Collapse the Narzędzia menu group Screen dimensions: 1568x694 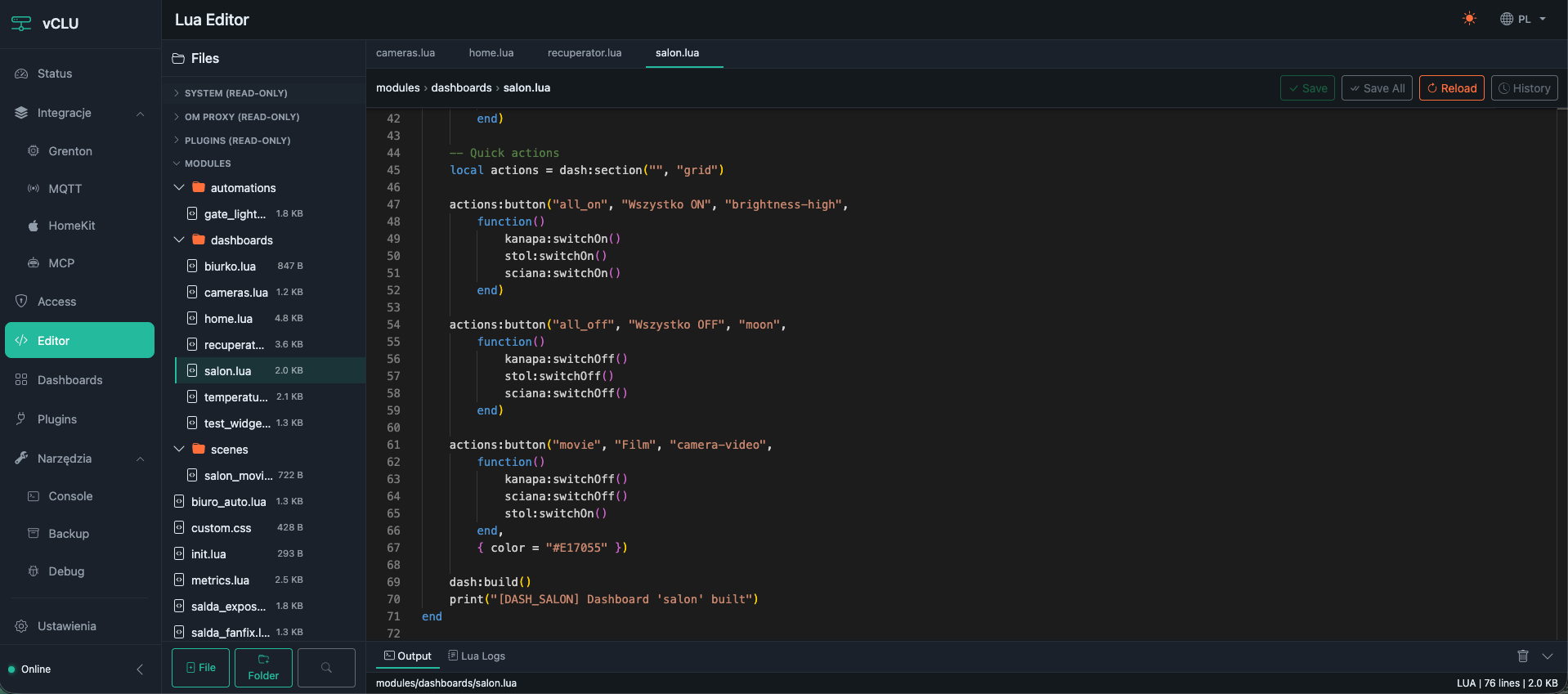140,459
